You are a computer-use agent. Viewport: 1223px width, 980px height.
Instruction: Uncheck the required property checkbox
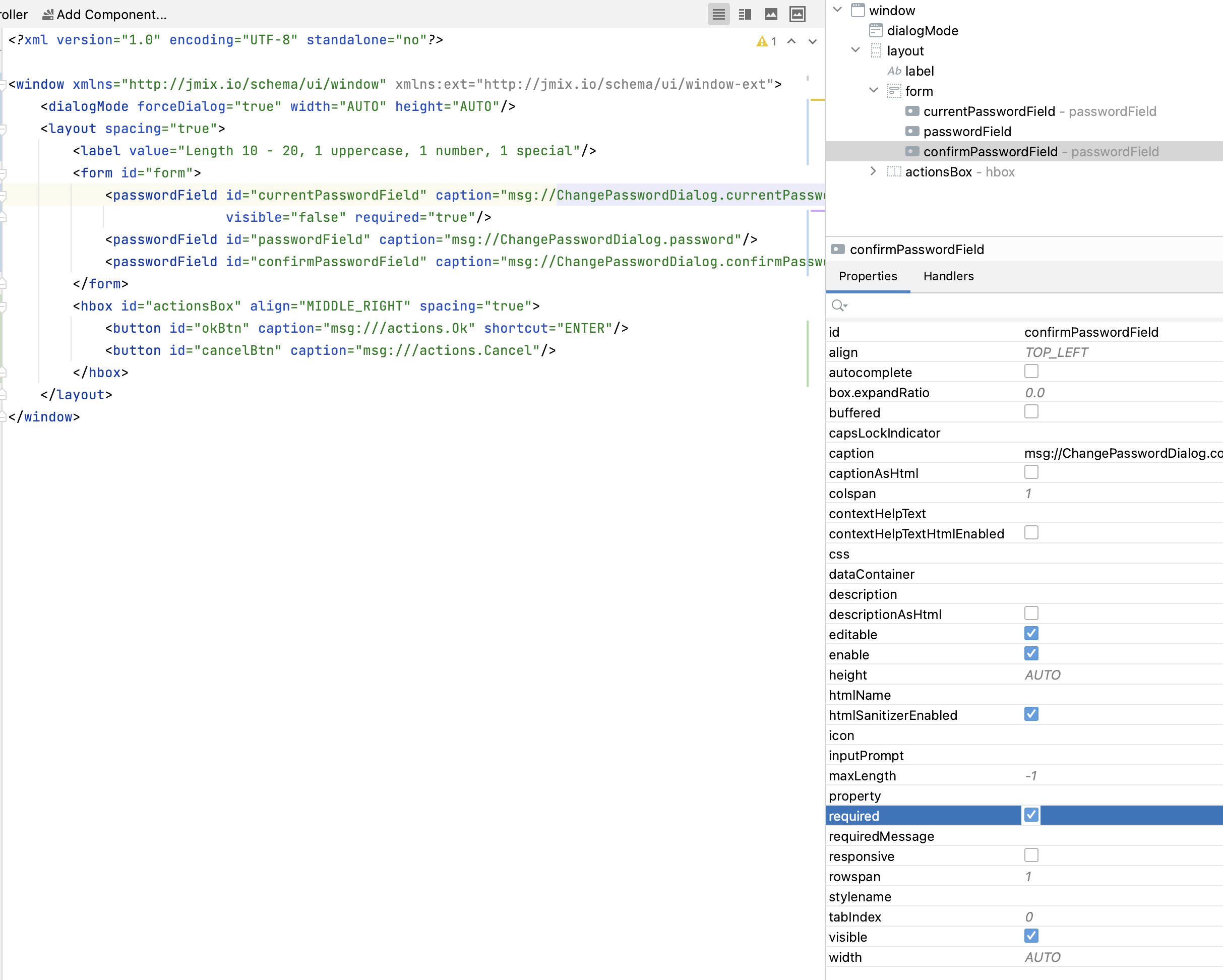1031,815
